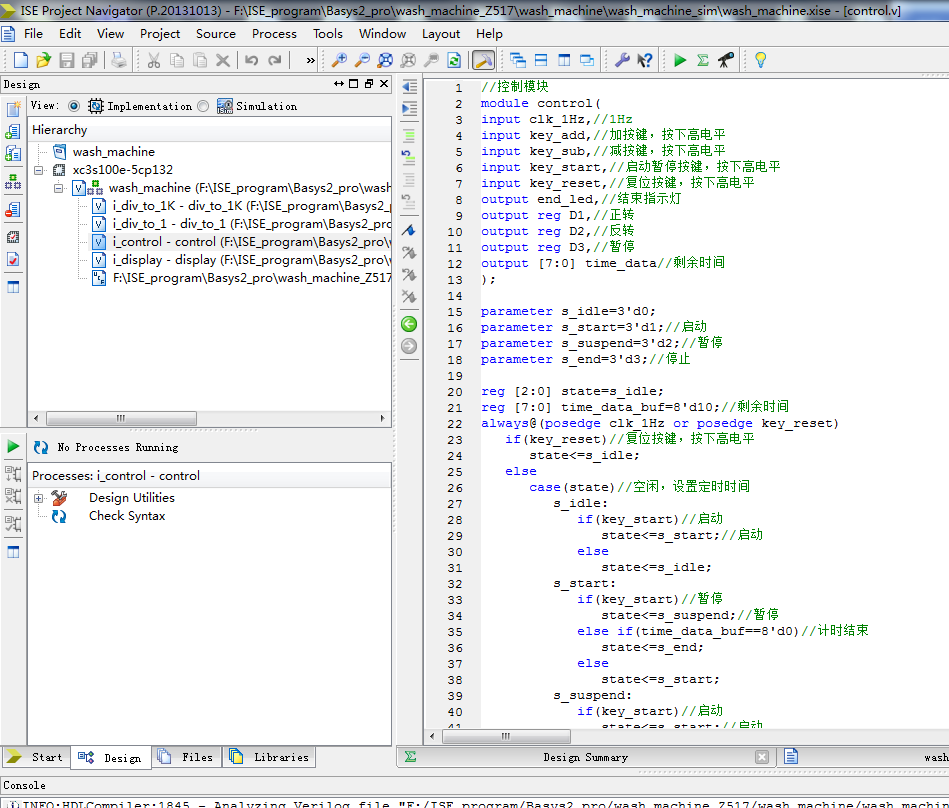The image size is (949, 808).
Task: Switch to the Libraries tab
Action: 270,757
